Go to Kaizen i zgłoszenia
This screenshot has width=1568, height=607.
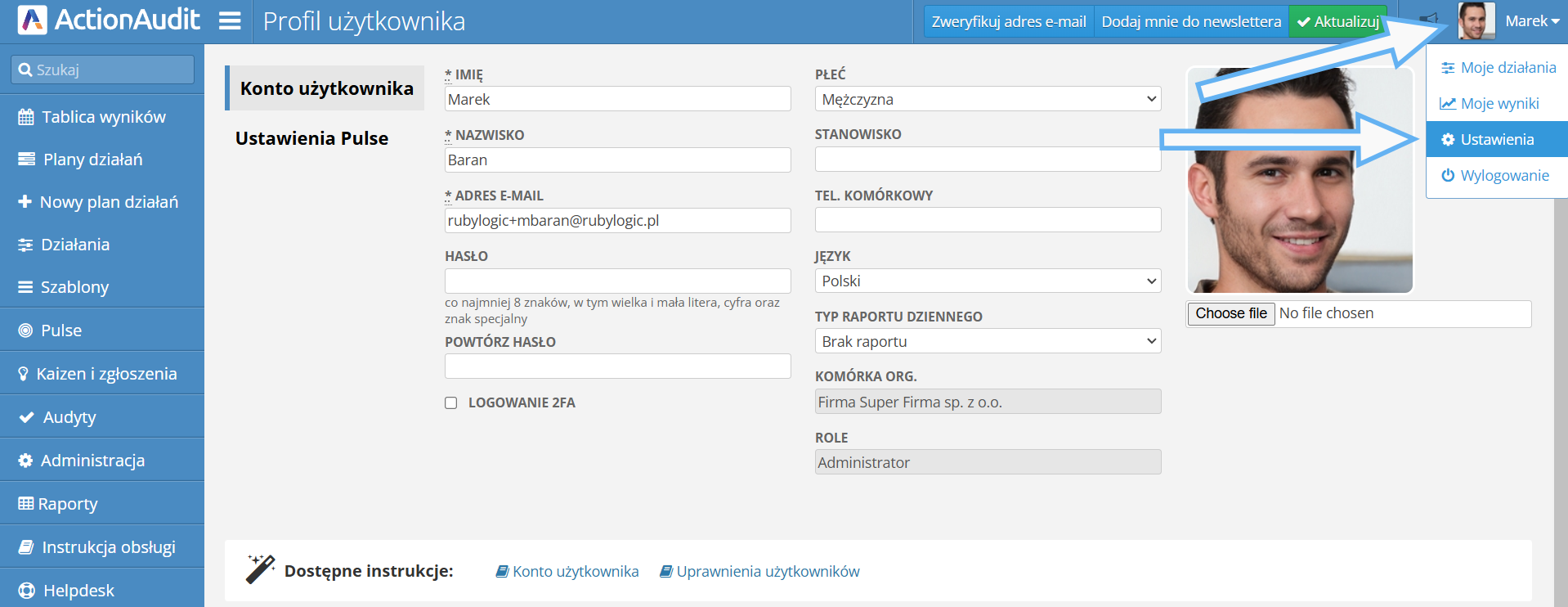(106, 374)
